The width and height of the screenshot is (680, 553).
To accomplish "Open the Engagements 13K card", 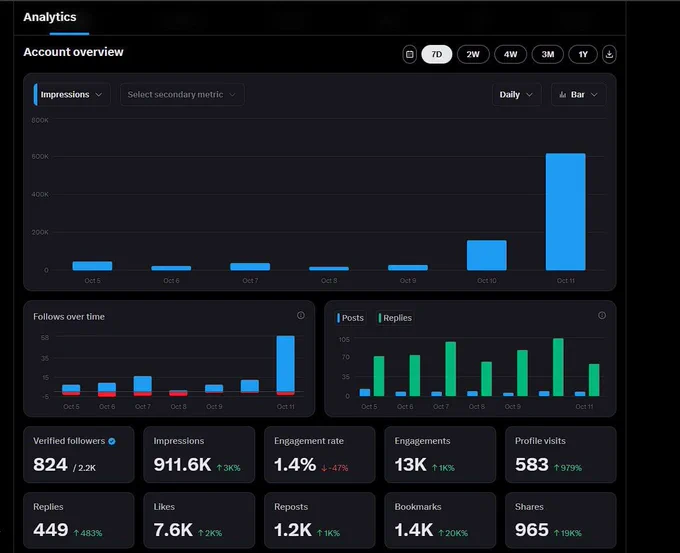I will point(440,455).
